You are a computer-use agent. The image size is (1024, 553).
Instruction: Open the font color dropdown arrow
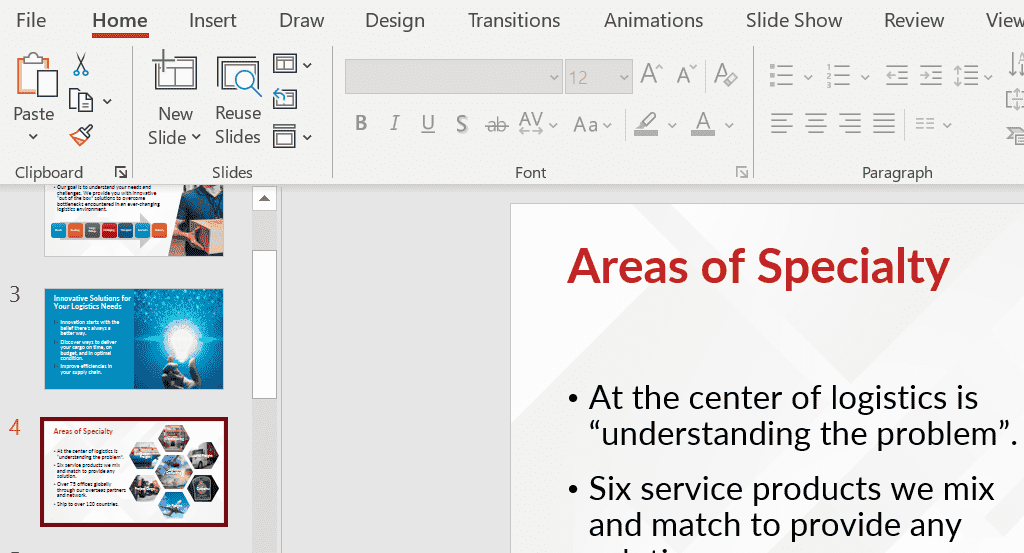[x=730, y=126]
